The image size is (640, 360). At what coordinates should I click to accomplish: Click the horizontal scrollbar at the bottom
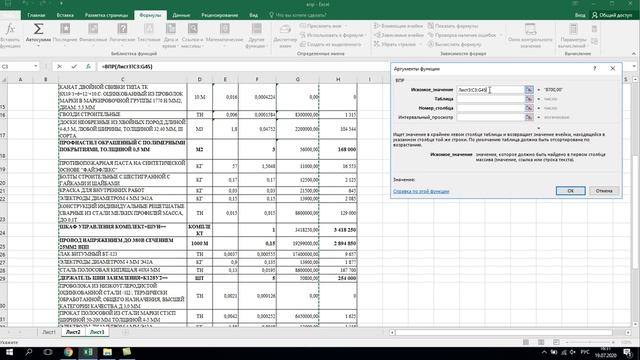[510, 333]
